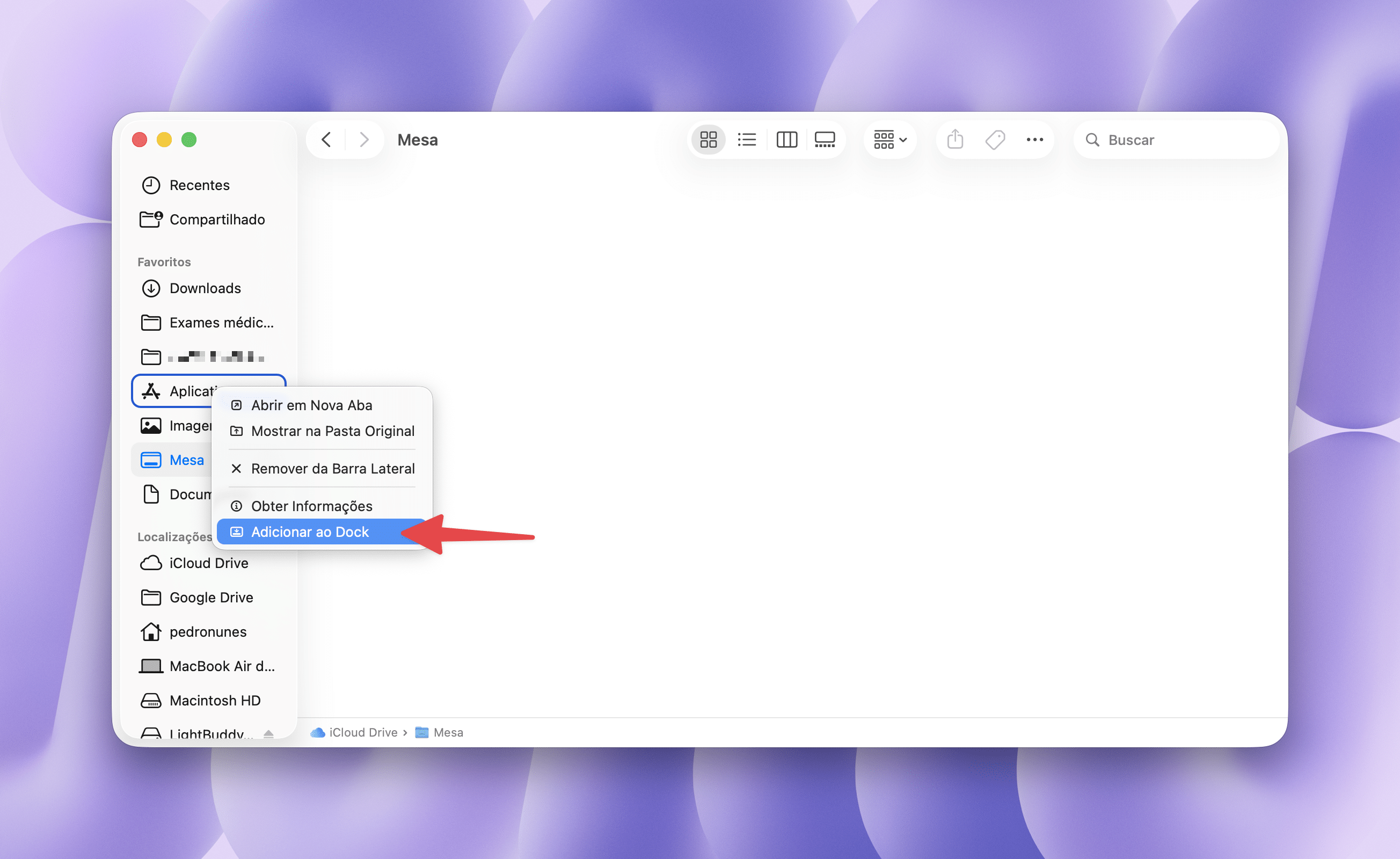Open Macintosh HD location

(x=215, y=701)
